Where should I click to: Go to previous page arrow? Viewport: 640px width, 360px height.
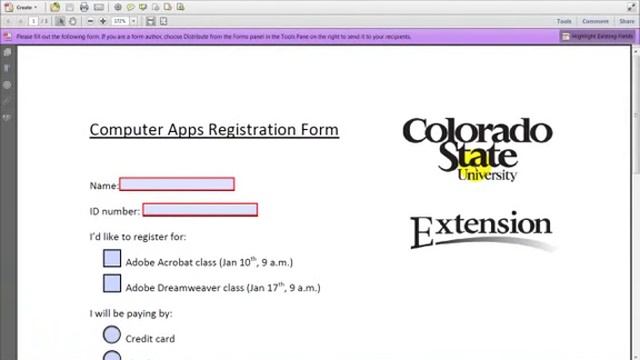click(x=9, y=21)
